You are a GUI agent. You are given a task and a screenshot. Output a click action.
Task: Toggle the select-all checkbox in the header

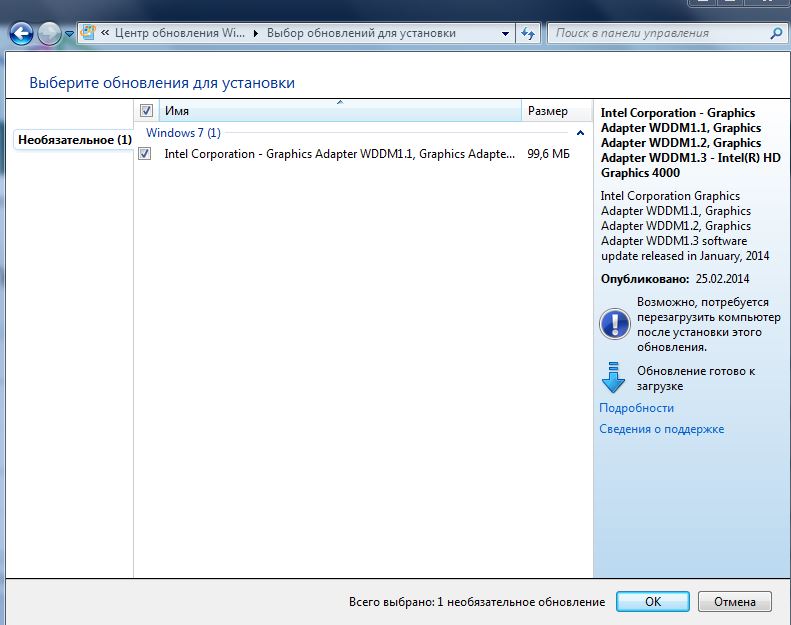pyautogui.click(x=146, y=110)
